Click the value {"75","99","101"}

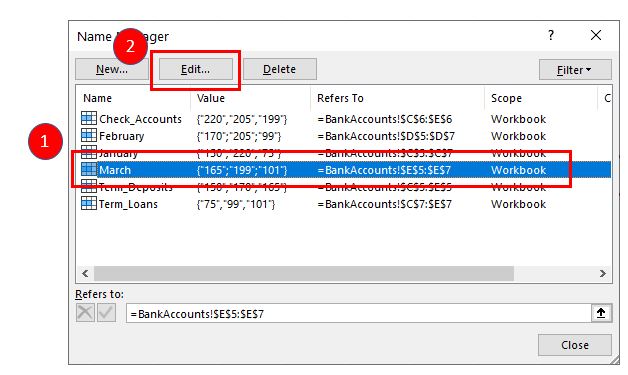236,204
